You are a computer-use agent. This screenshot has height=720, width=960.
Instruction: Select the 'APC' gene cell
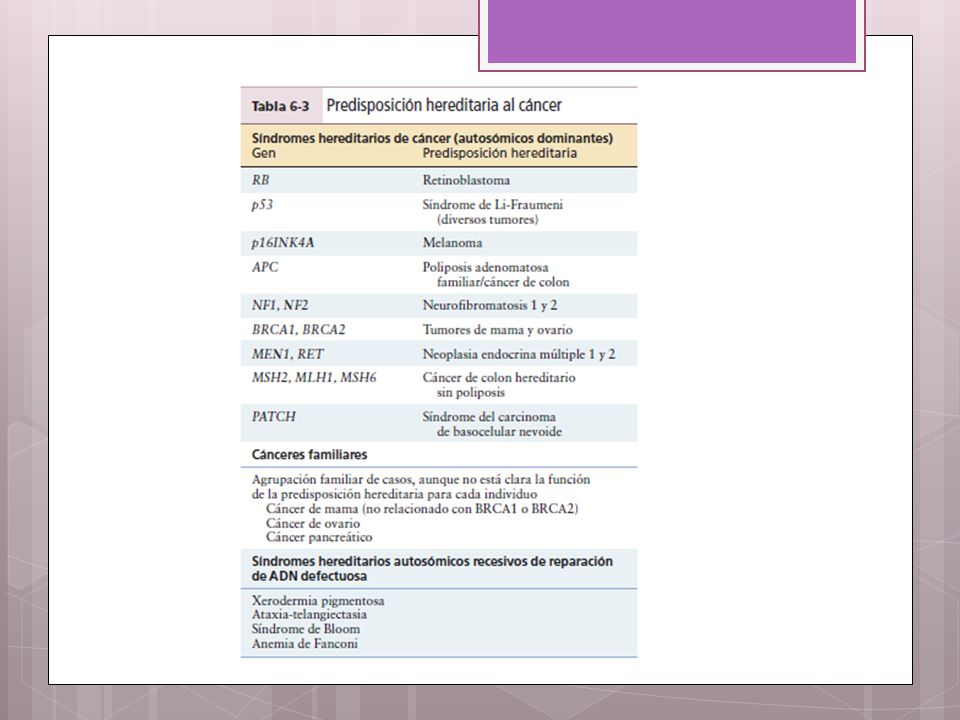264,267
